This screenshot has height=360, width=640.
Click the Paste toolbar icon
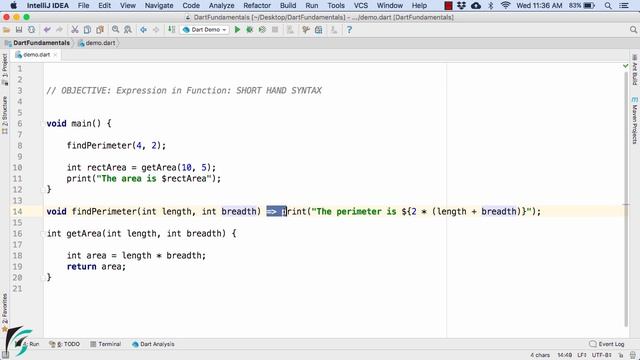(x=100, y=30)
